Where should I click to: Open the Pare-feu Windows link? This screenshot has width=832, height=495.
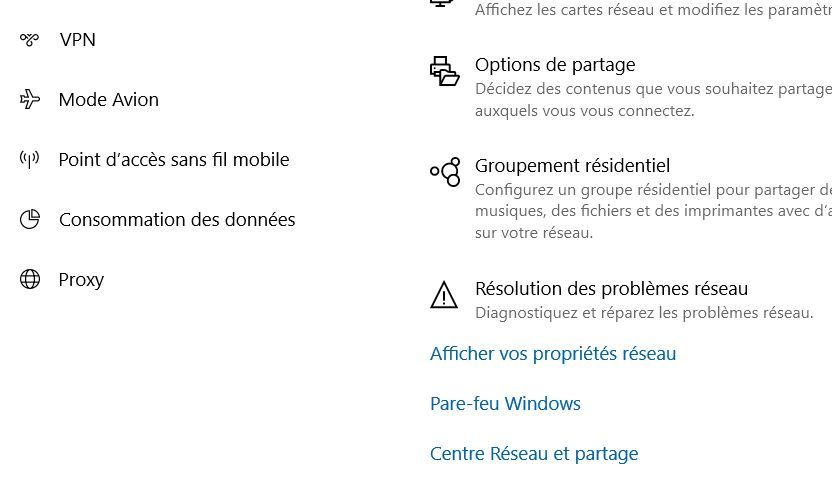tap(505, 404)
